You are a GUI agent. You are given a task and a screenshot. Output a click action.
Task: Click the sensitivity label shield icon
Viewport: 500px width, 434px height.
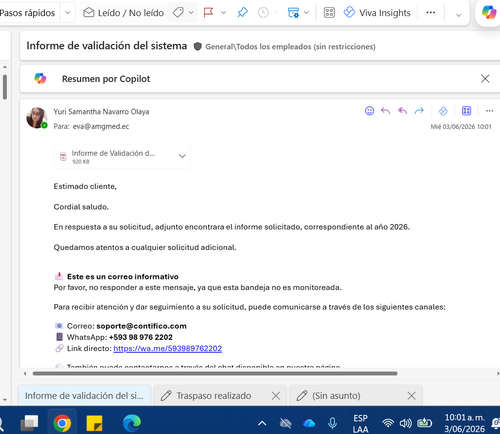pos(198,46)
